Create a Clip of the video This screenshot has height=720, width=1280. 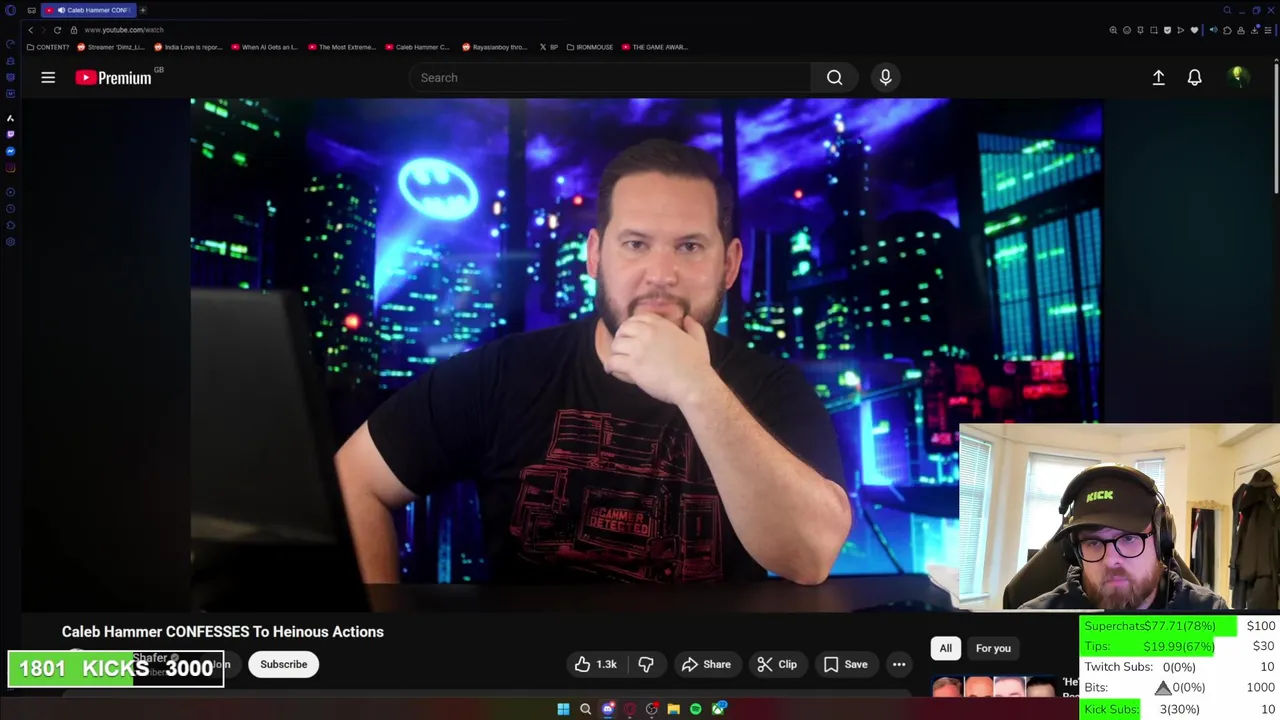point(777,664)
